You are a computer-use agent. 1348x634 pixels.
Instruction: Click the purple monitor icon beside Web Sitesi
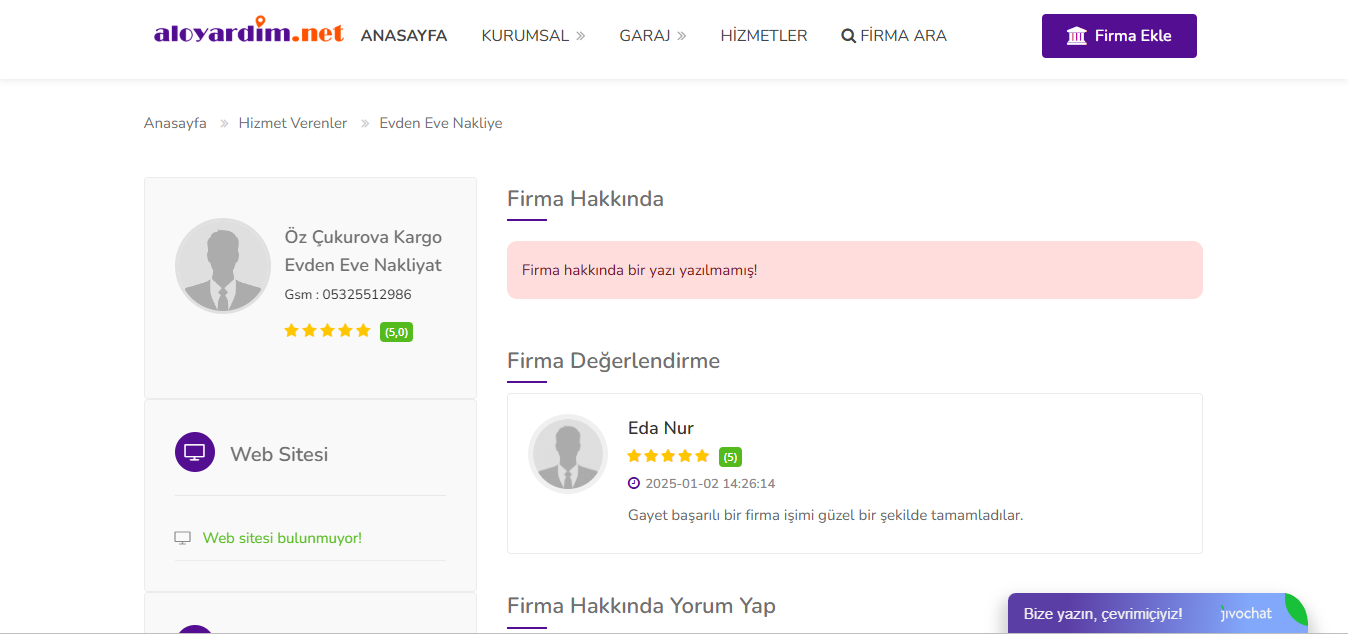(x=195, y=452)
